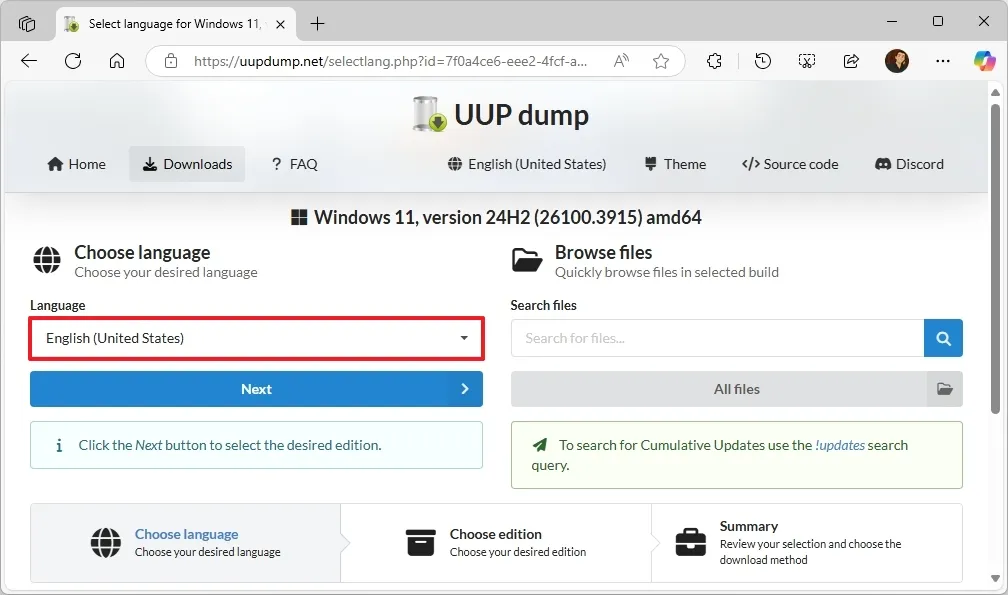Go to the Home section
1008x595 pixels.
pos(76,164)
